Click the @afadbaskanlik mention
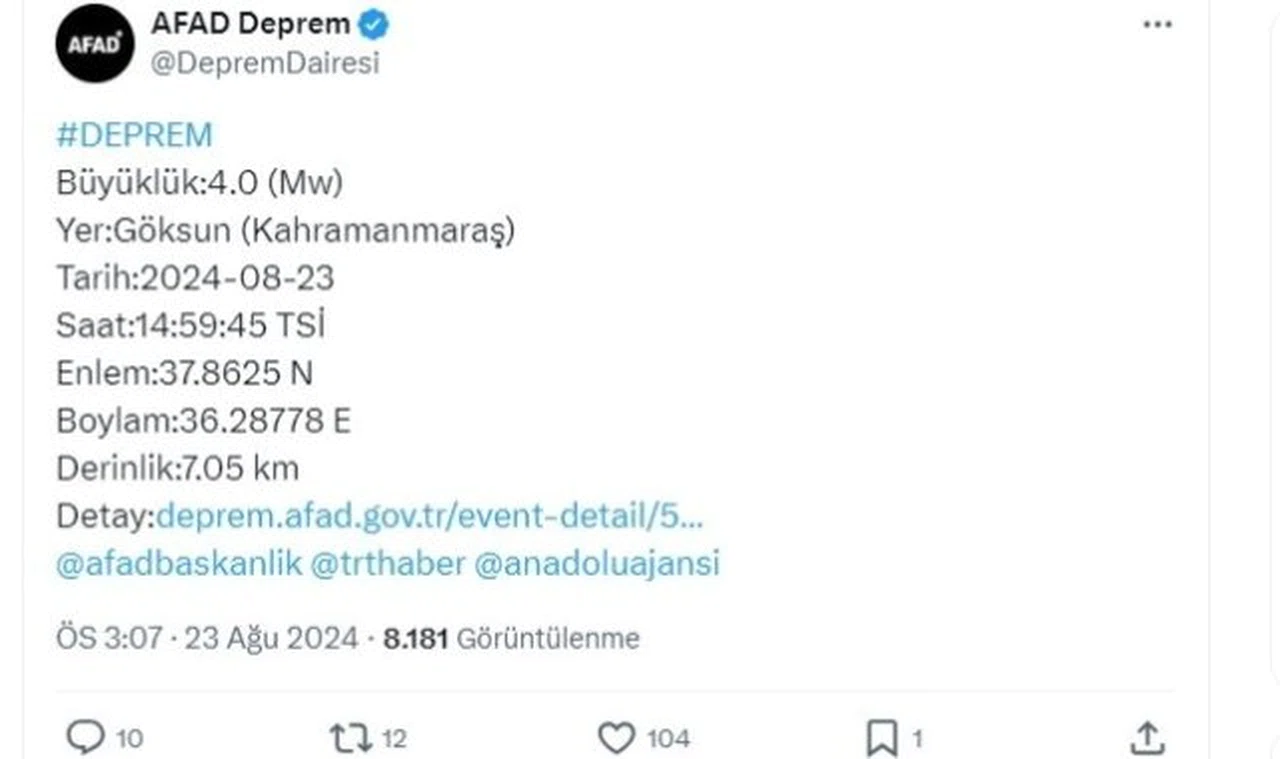1280x759 pixels. [x=179, y=563]
